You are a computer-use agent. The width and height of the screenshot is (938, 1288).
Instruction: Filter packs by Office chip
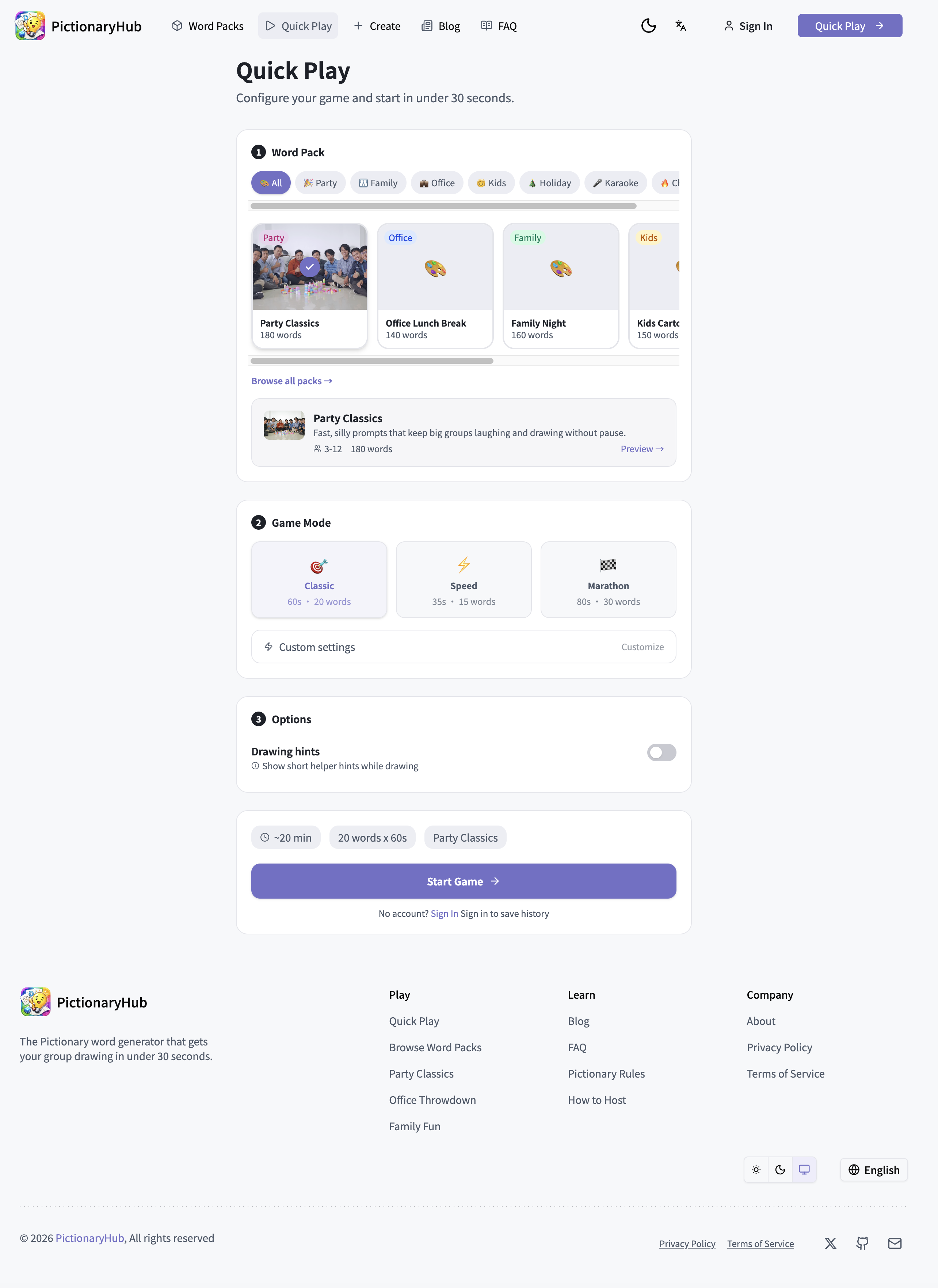[437, 183]
